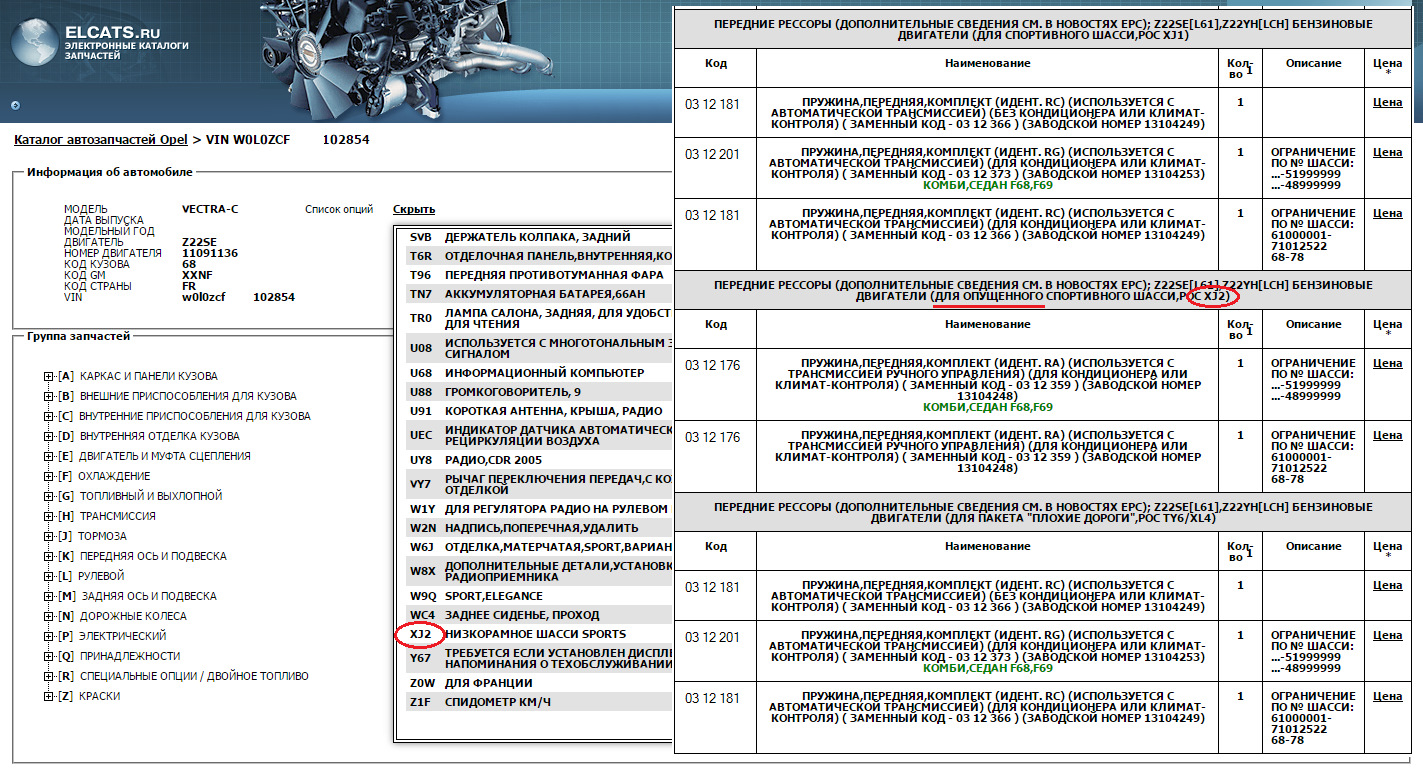Image resolution: width=1423 pixels, height=769 pixels.
Task: Expand the [E] Двигатель и муфта сцепления node
Action: [48, 456]
